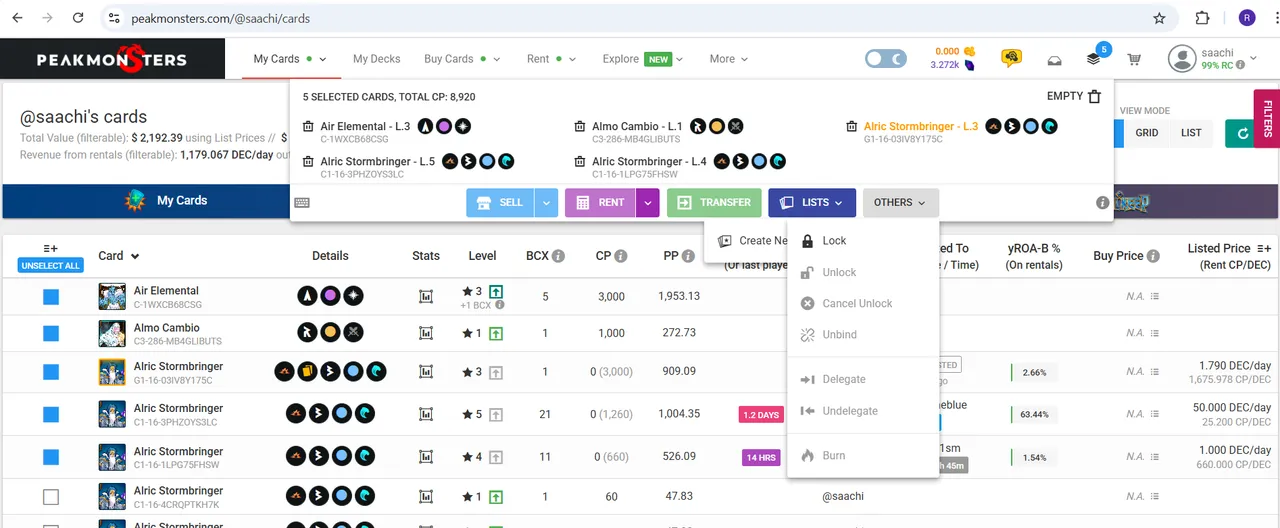Remove Alric Stormbringer L.5 via trash icon
This screenshot has width=1280, height=528.
(308, 162)
